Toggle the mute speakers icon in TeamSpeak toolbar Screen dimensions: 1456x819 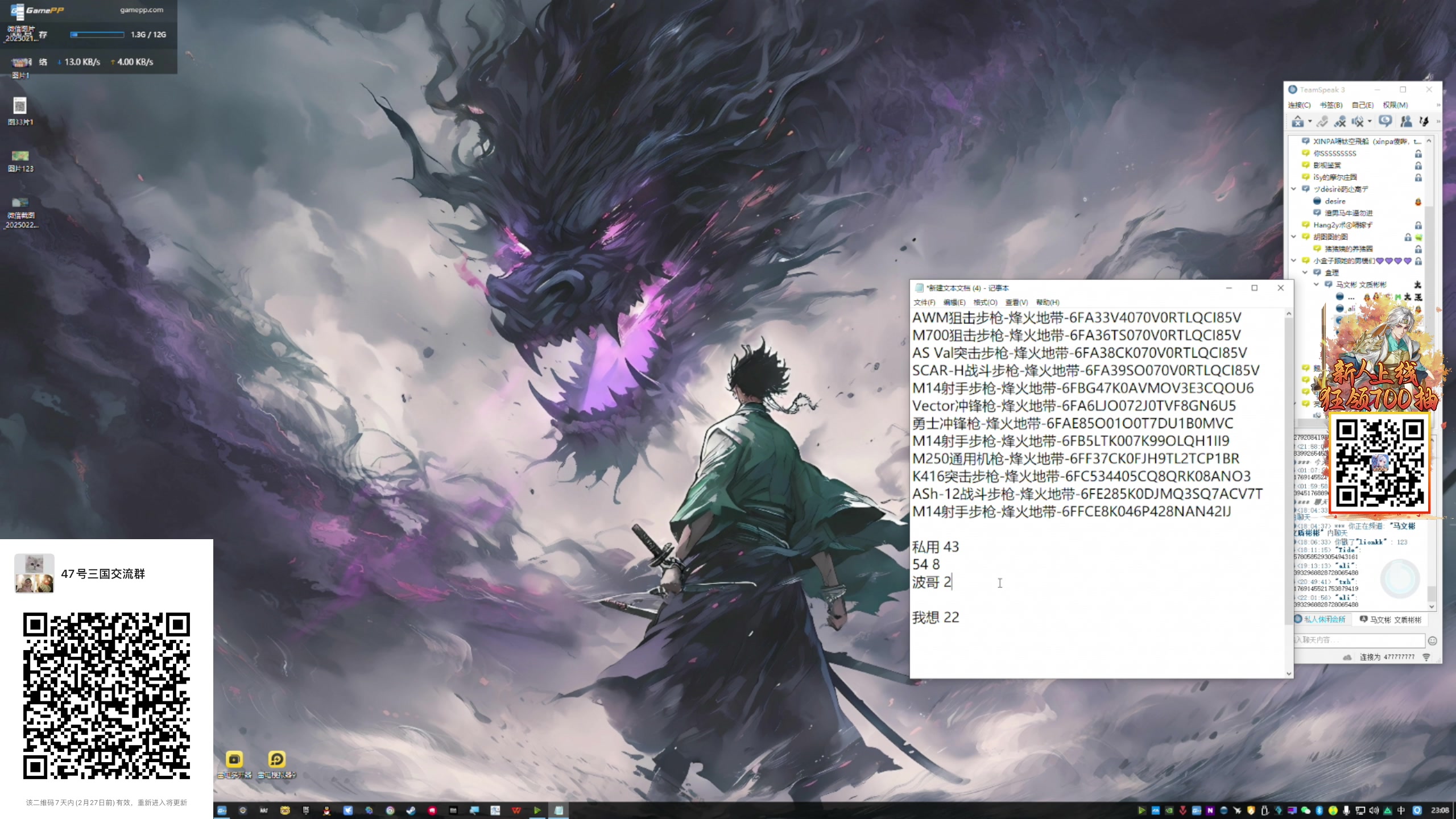pyautogui.click(x=1358, y=121)
